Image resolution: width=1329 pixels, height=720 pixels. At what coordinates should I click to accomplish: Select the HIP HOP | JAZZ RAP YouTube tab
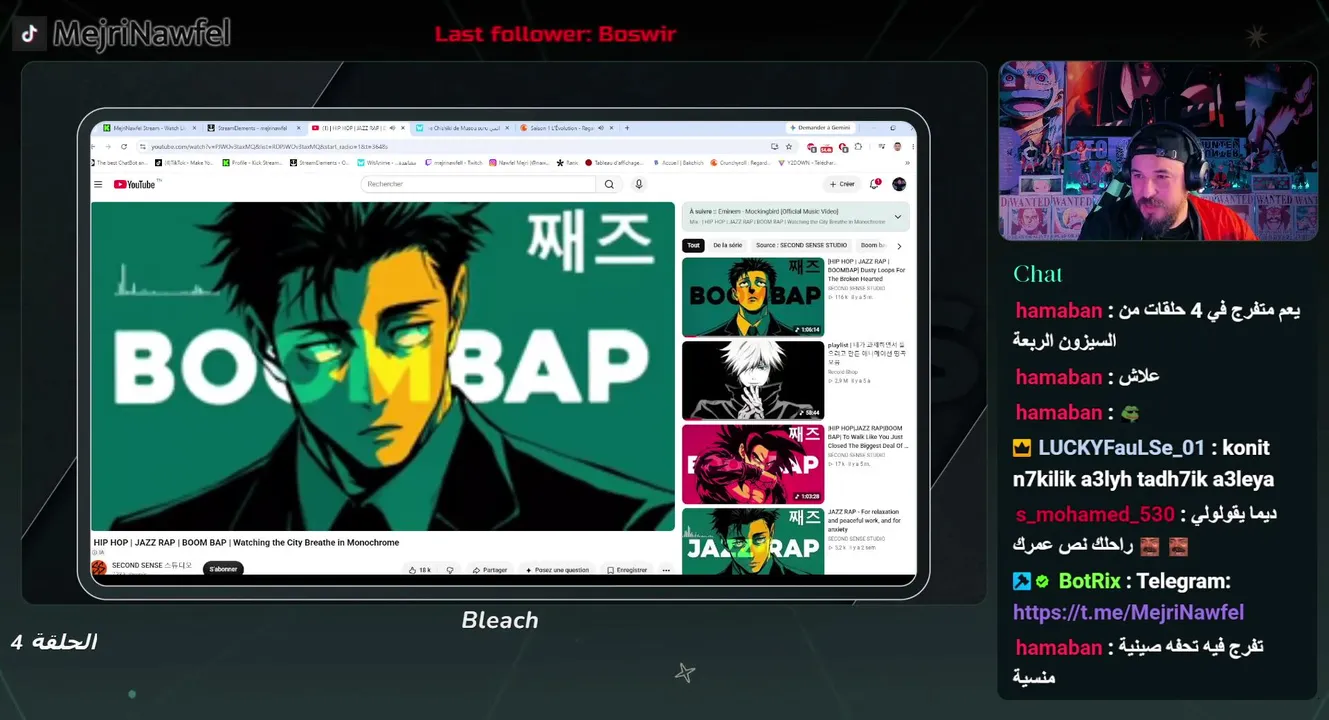click(x=357, y=128)
